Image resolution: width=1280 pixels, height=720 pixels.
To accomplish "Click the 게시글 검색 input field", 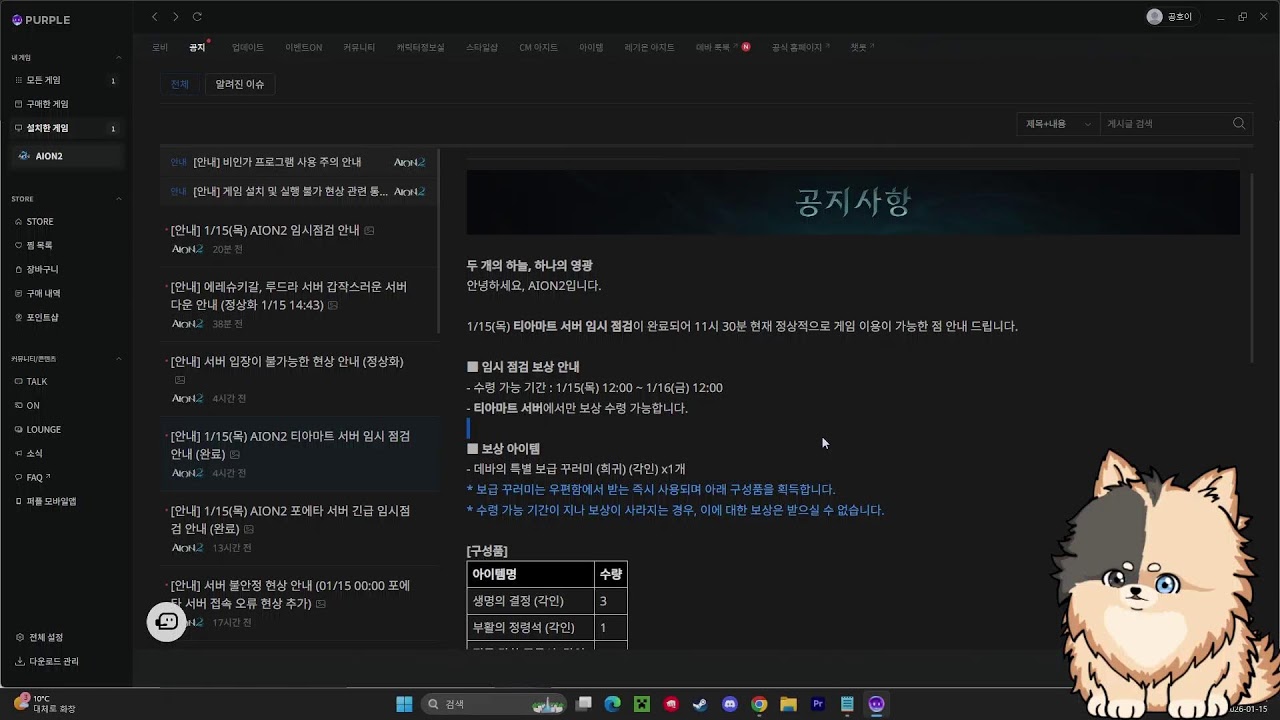I will coord(1165,124).
